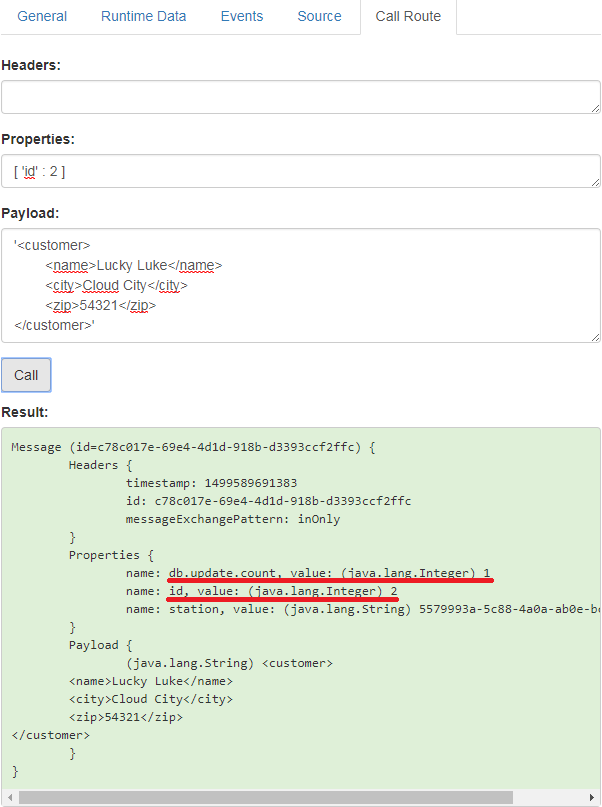Switch to the General tab
Viewport: 602px width, 807px height.
42,16
